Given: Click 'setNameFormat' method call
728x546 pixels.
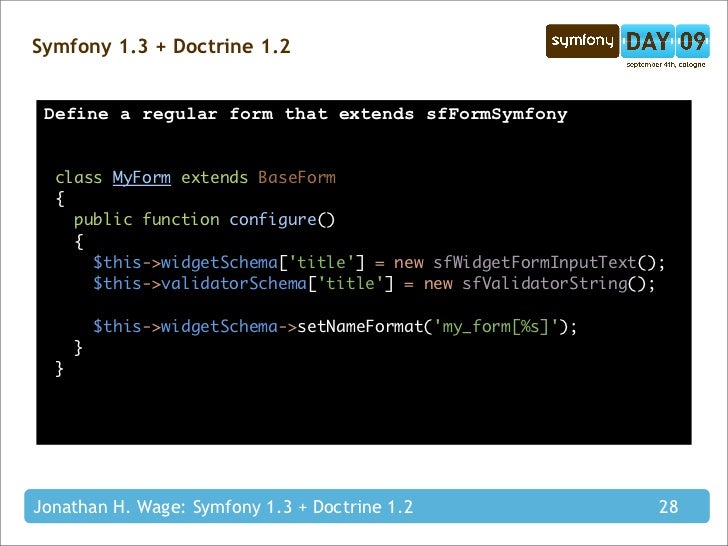Looking at the screenshot, I should pos(360,326).
